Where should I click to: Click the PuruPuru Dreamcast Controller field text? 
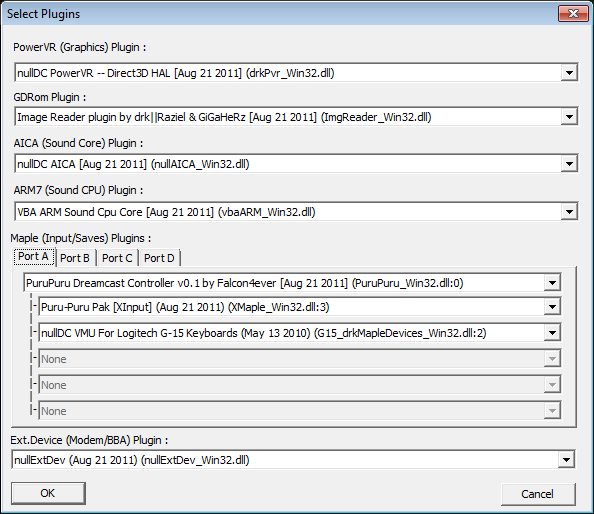tap(245, 283)
